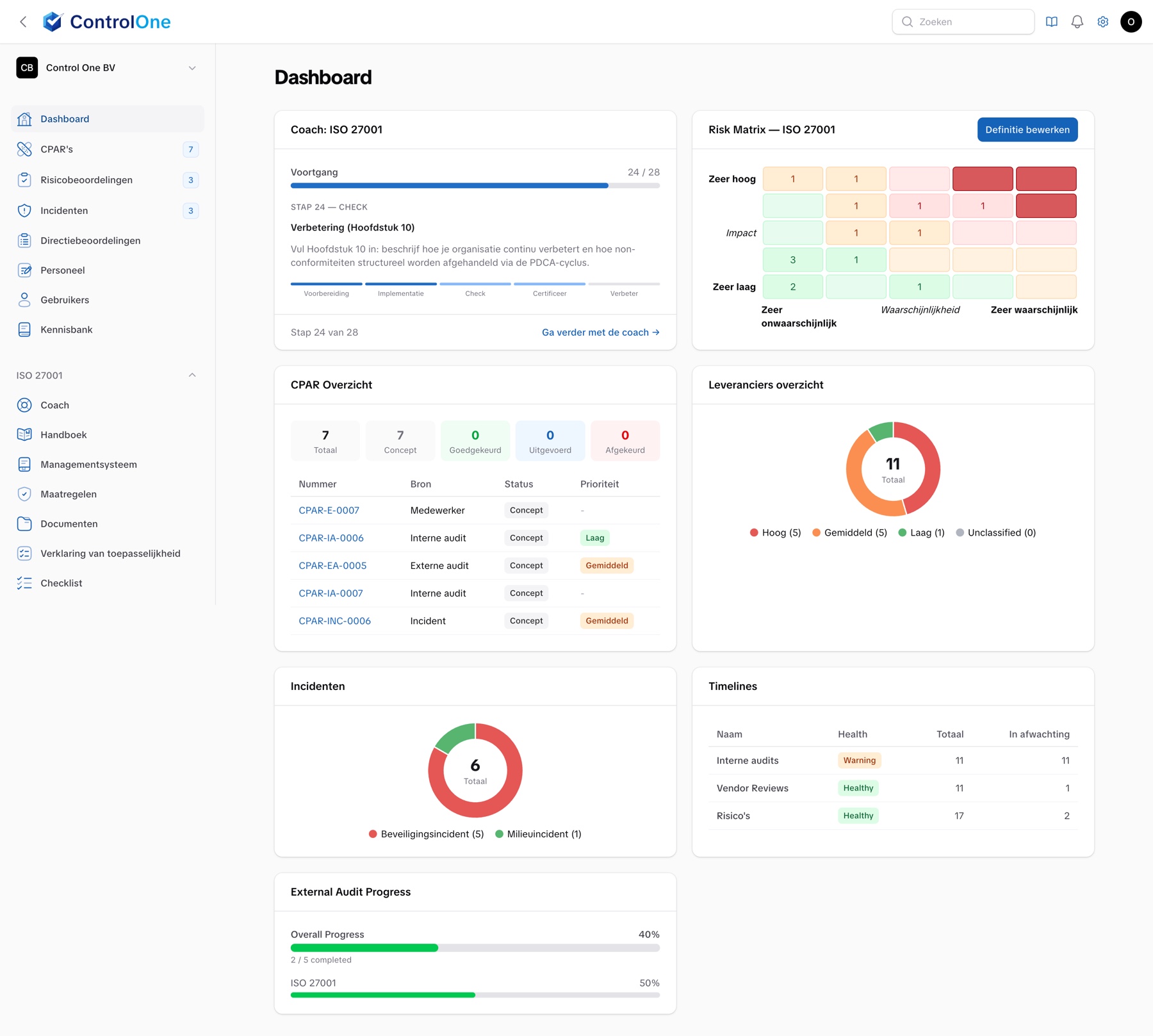Click the Leveranciers donut chart
The width and height of the screenshot is (1153, 1036).
(x=893, y=469)
